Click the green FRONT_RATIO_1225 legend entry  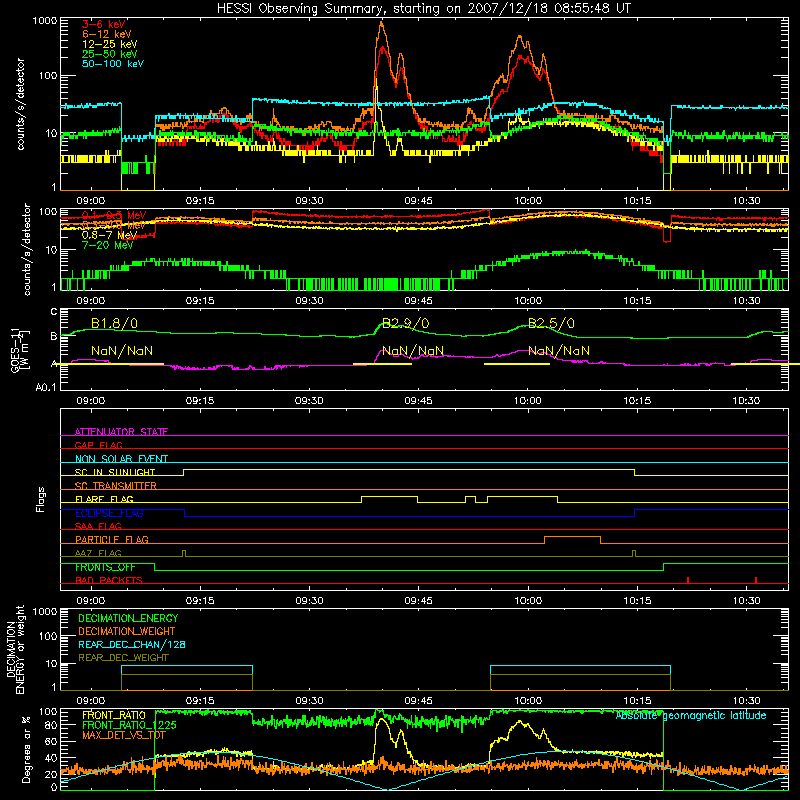coord(130,725)
